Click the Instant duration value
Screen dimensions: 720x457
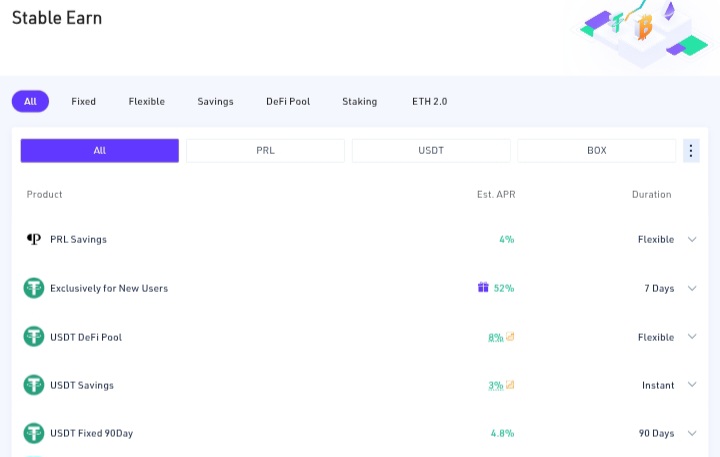[658, 385]
